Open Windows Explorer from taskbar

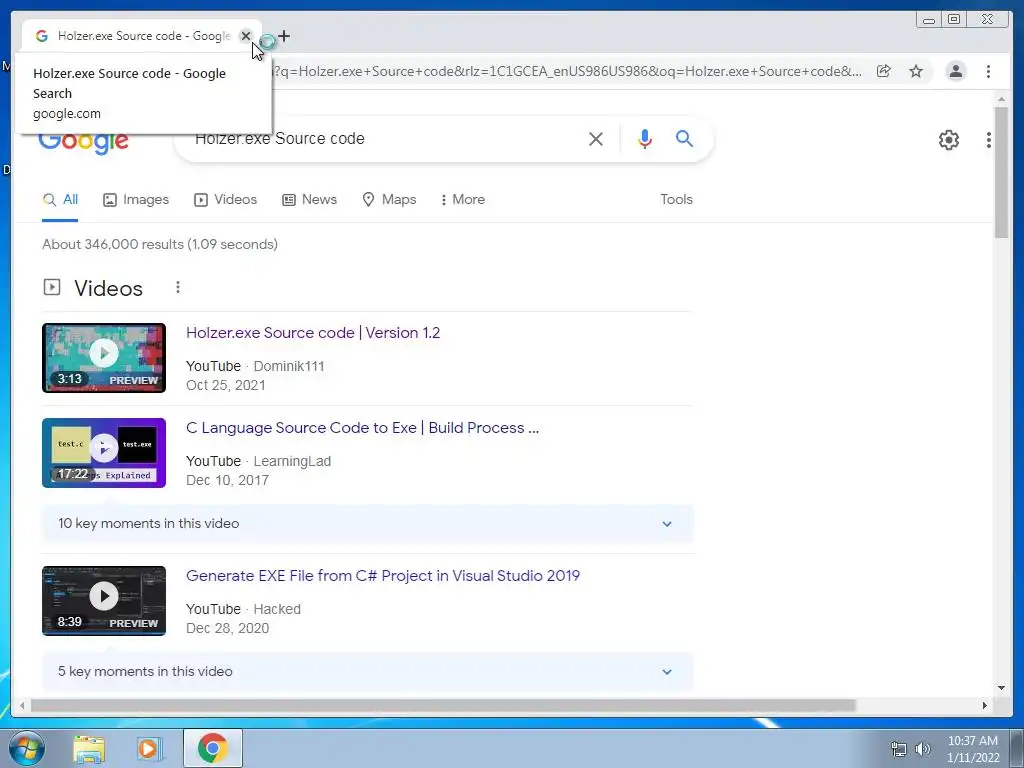pos(89,748)
